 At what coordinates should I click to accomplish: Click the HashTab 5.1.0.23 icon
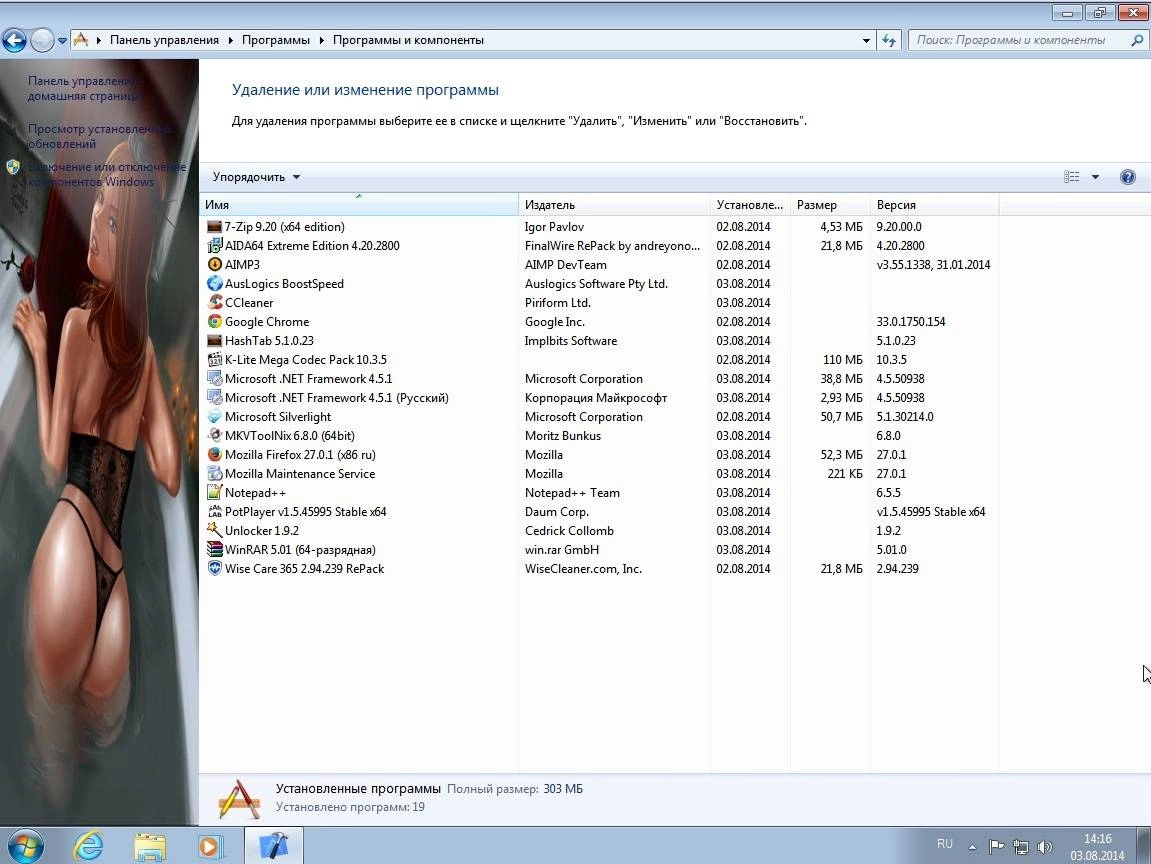tap(214, 341)
